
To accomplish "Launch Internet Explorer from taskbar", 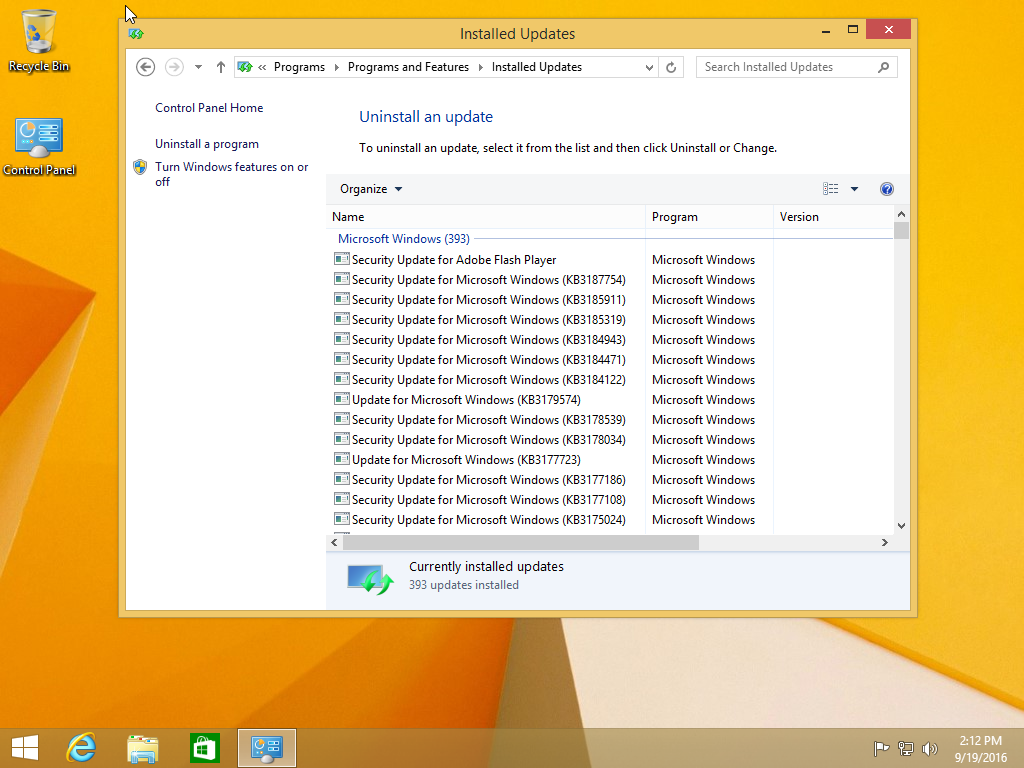I will [82, 748].
